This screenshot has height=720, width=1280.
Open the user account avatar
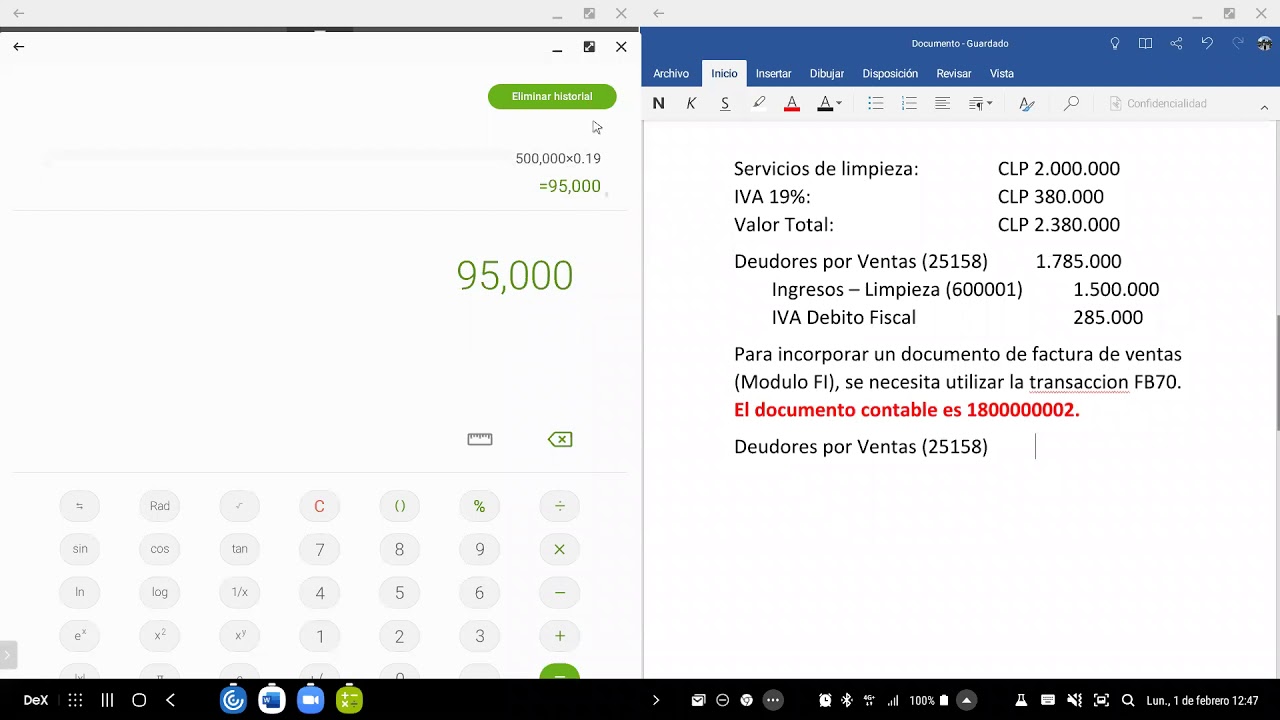(x=1264, y=43)
